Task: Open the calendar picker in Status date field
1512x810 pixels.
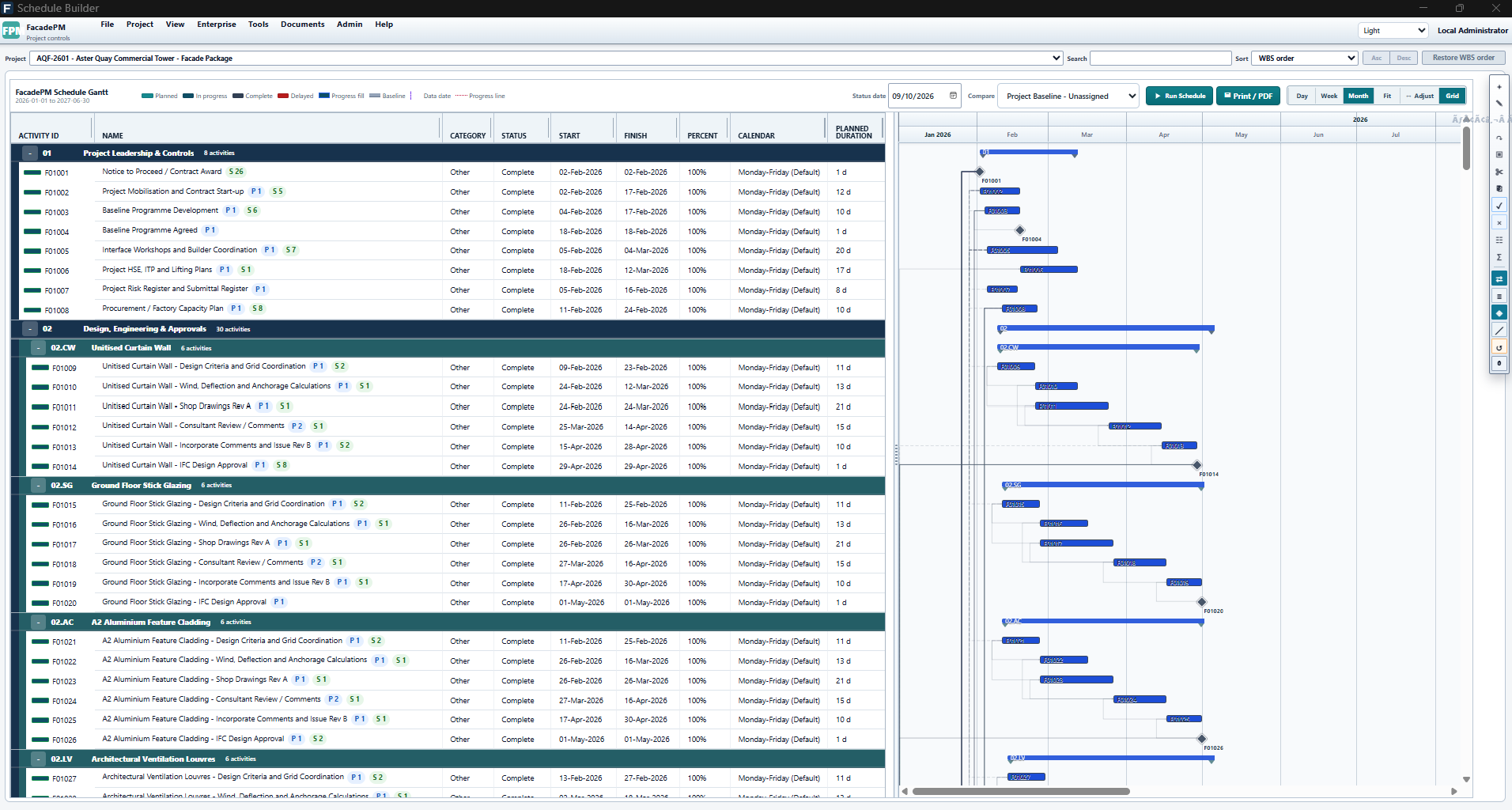Action: point(953,96)
